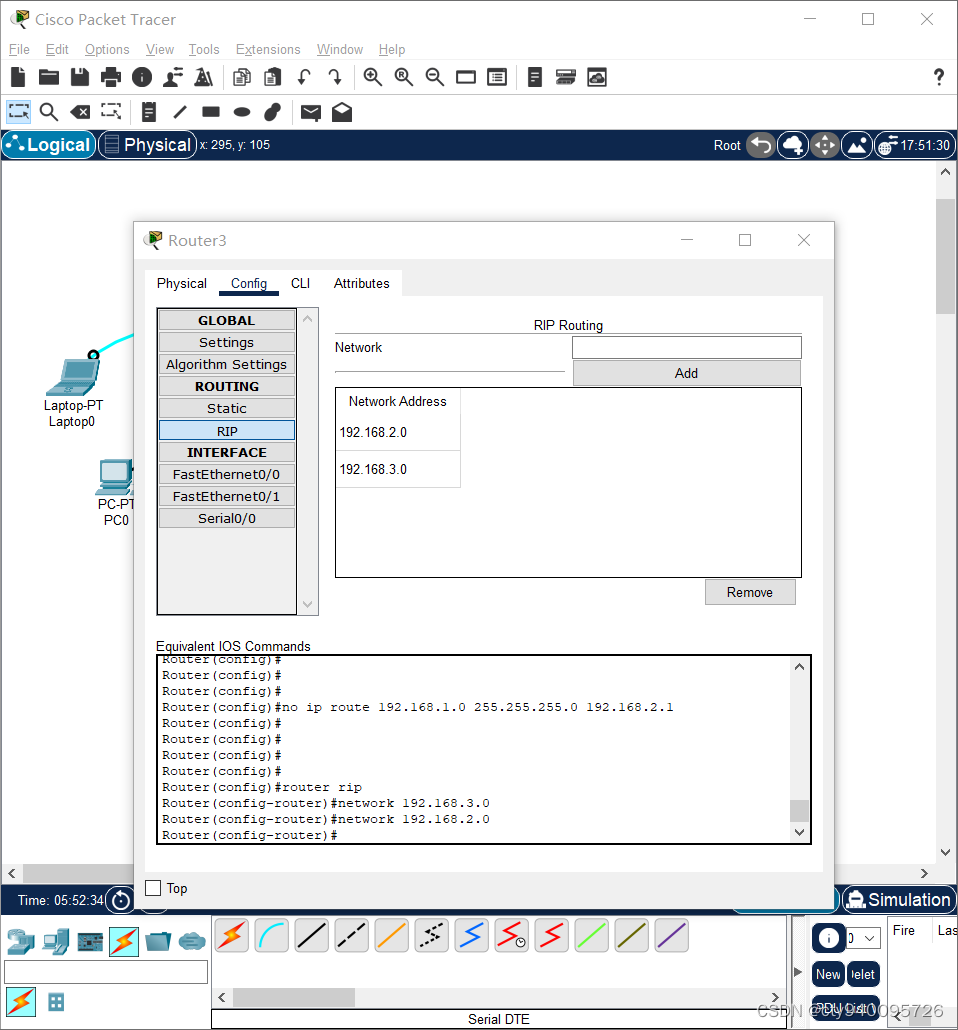Open FastEthernet0/1 interface settings
This screenshot has width=958, height=1030.
point(227,497)
